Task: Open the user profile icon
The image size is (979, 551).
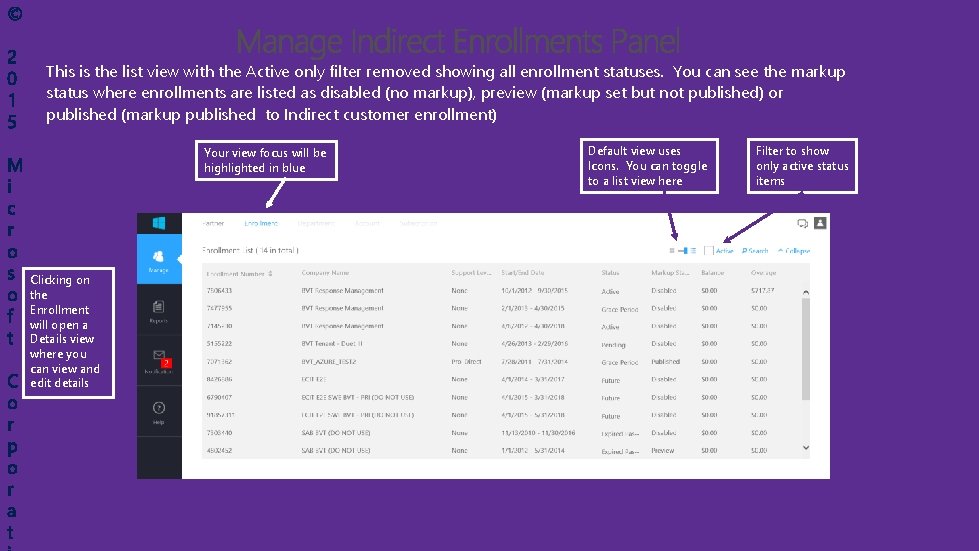Action: click(820, 223)
